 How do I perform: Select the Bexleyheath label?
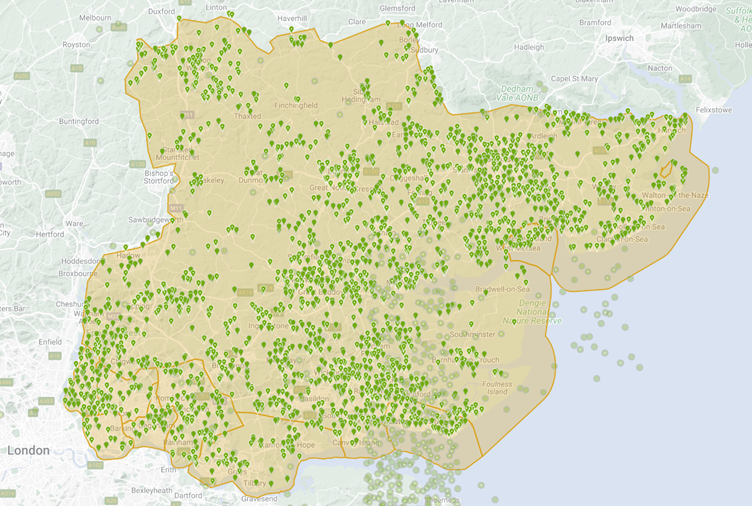pyautogui.click(x=152, y=491)
